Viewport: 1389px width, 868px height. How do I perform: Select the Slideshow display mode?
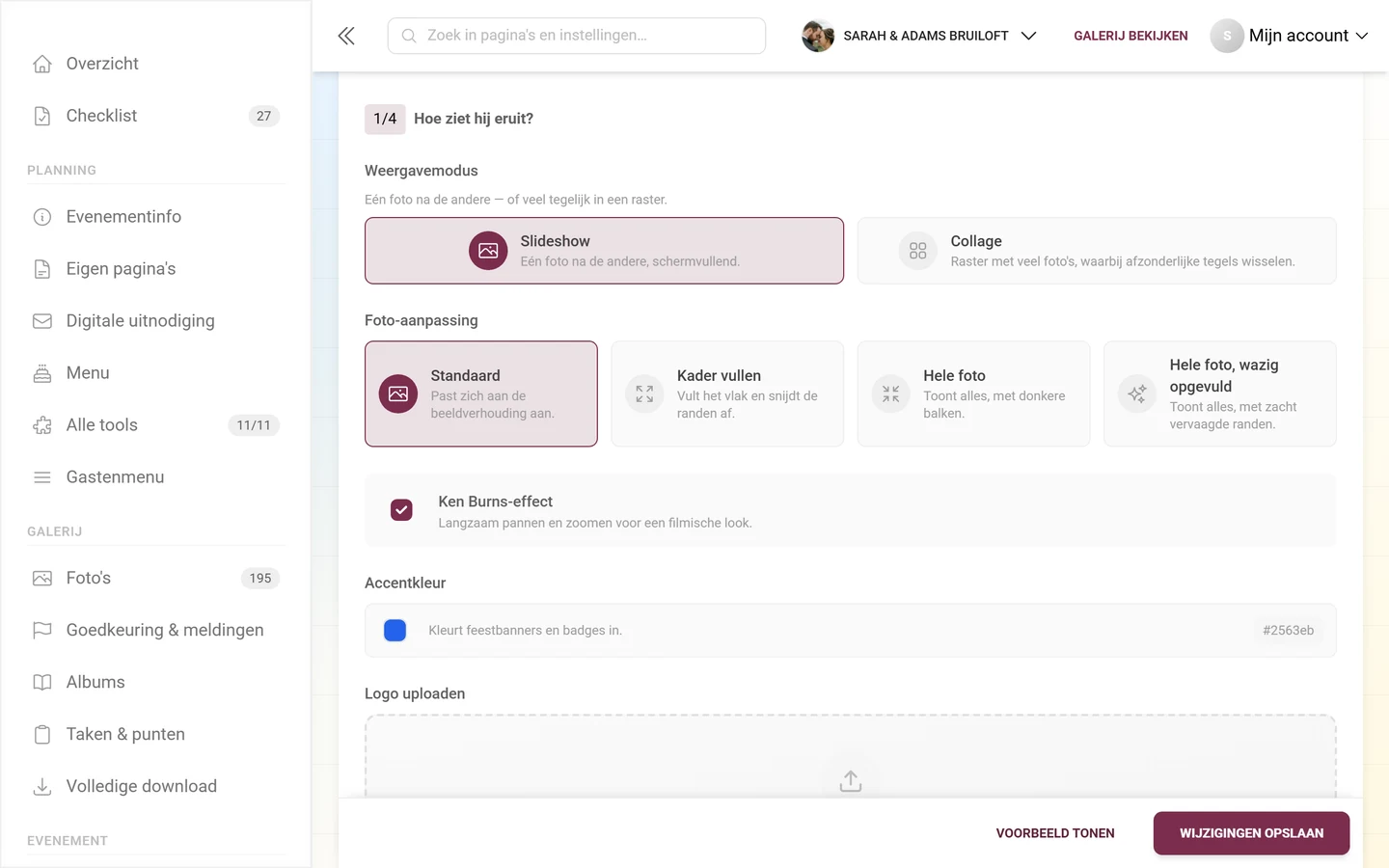pos(604,251)
